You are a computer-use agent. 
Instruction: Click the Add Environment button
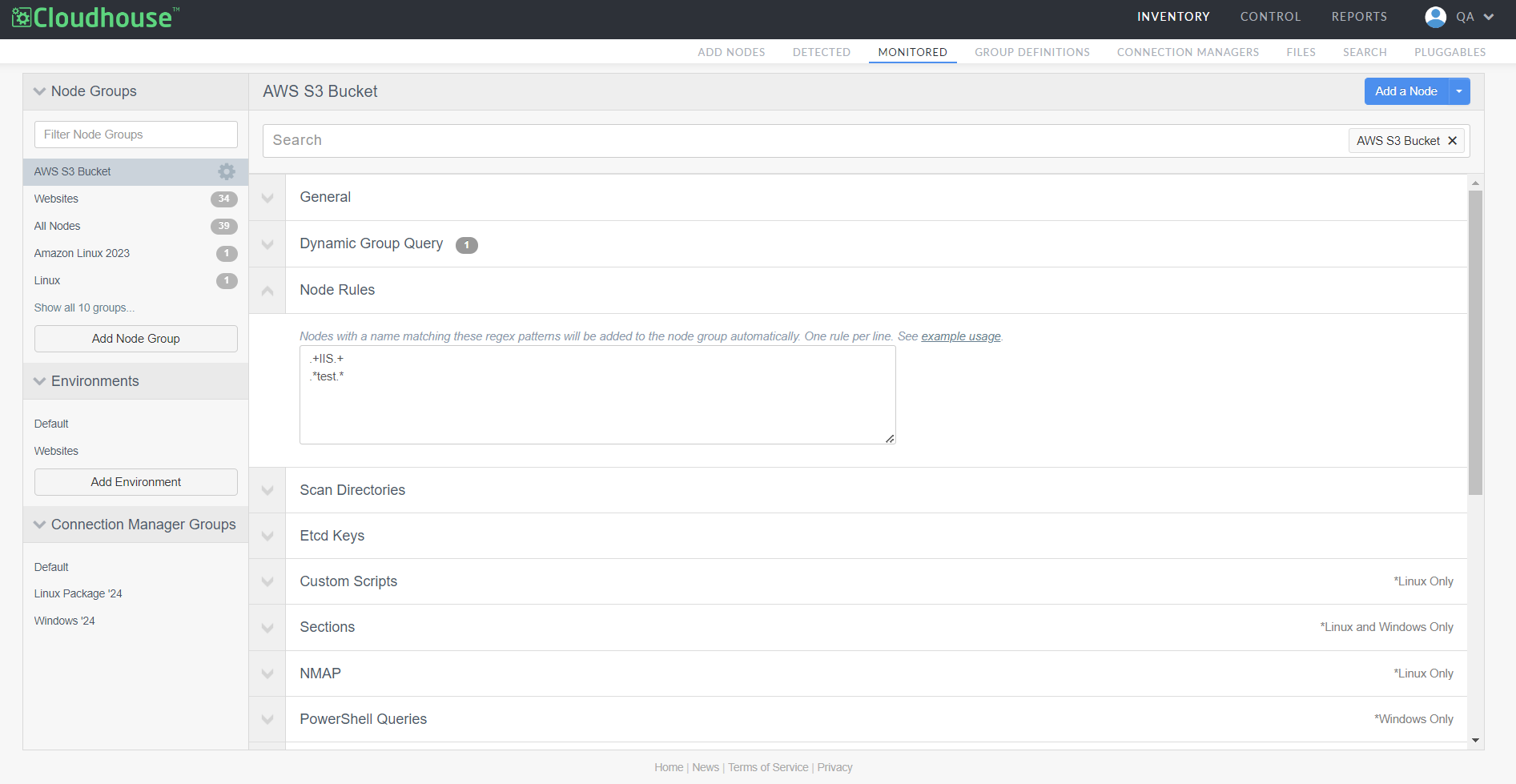(x=136, y=482)
